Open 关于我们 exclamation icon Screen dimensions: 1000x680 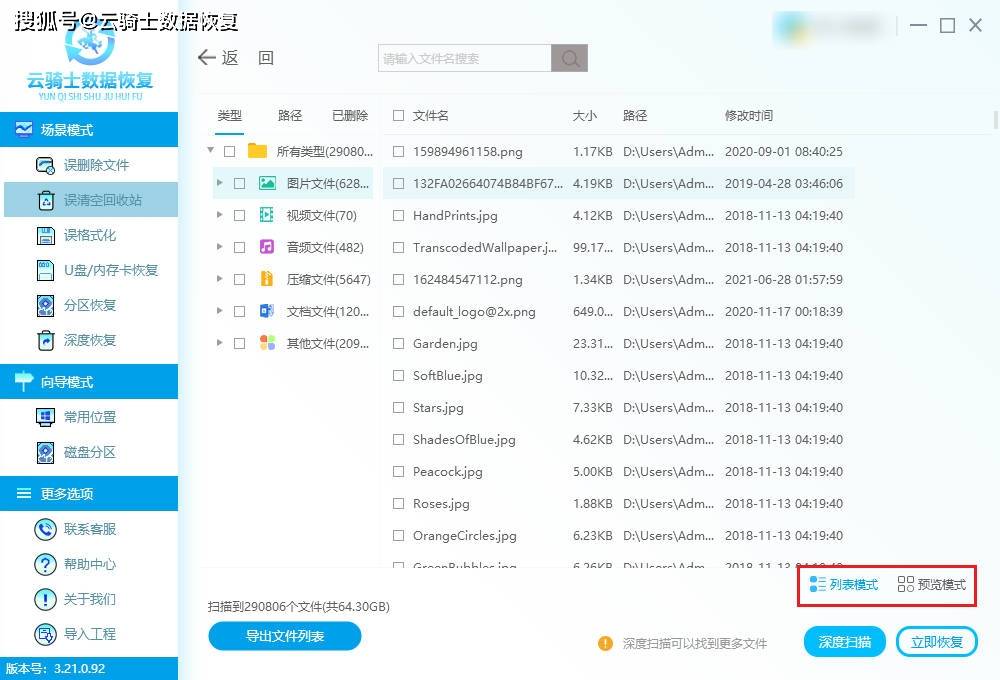pyautogui.click(x=45, y=600)
